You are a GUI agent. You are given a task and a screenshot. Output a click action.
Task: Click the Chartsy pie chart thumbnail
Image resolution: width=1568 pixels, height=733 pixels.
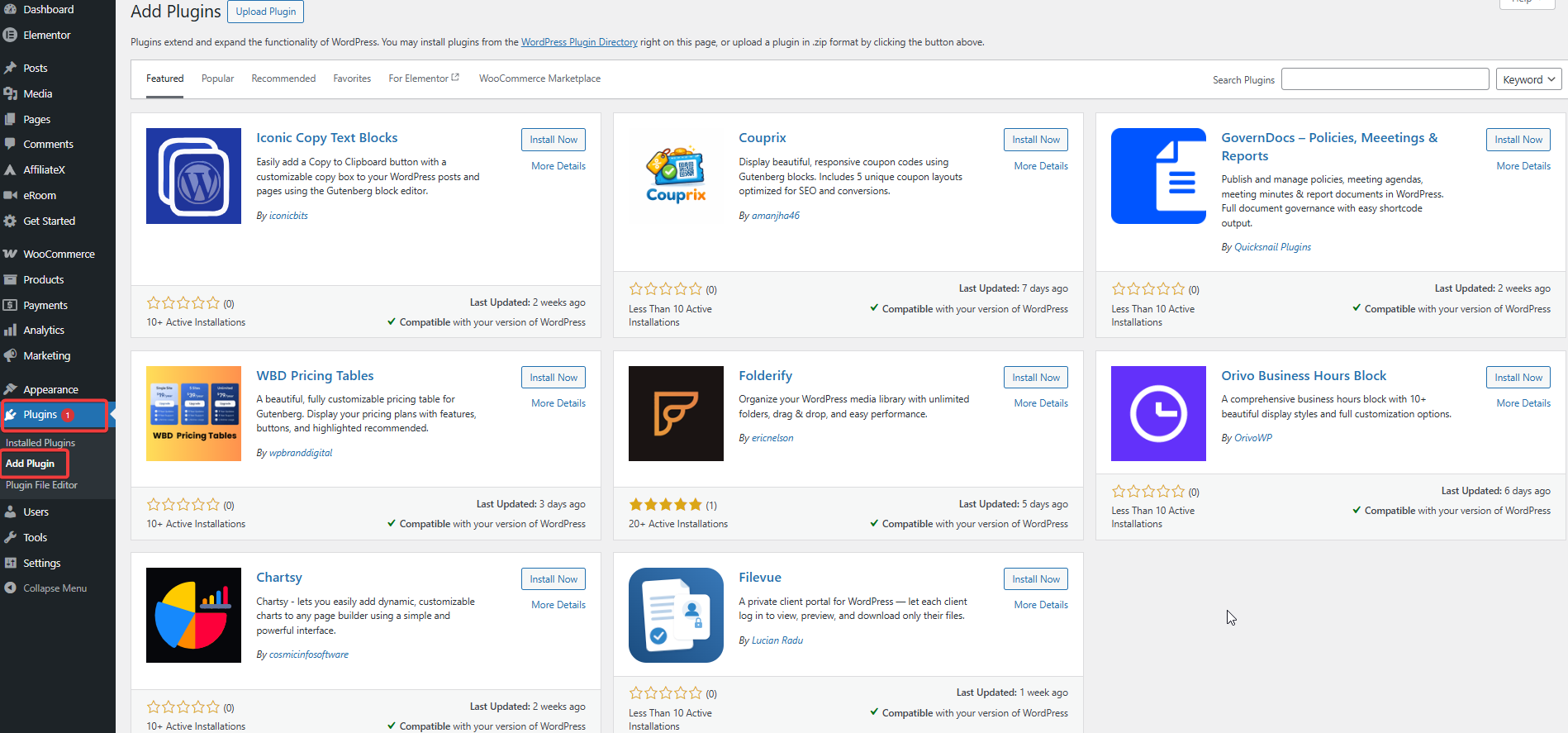pos(193,615)
